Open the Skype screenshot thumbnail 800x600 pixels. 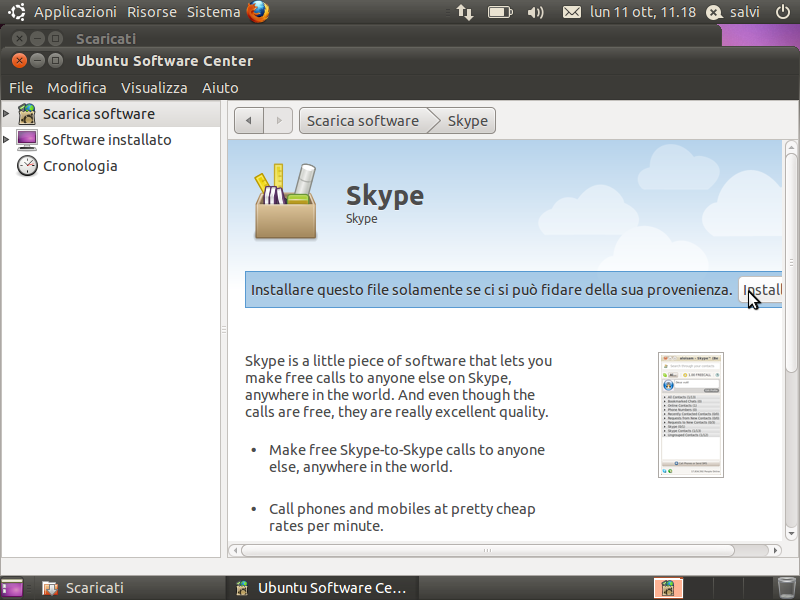pos(691,415)
